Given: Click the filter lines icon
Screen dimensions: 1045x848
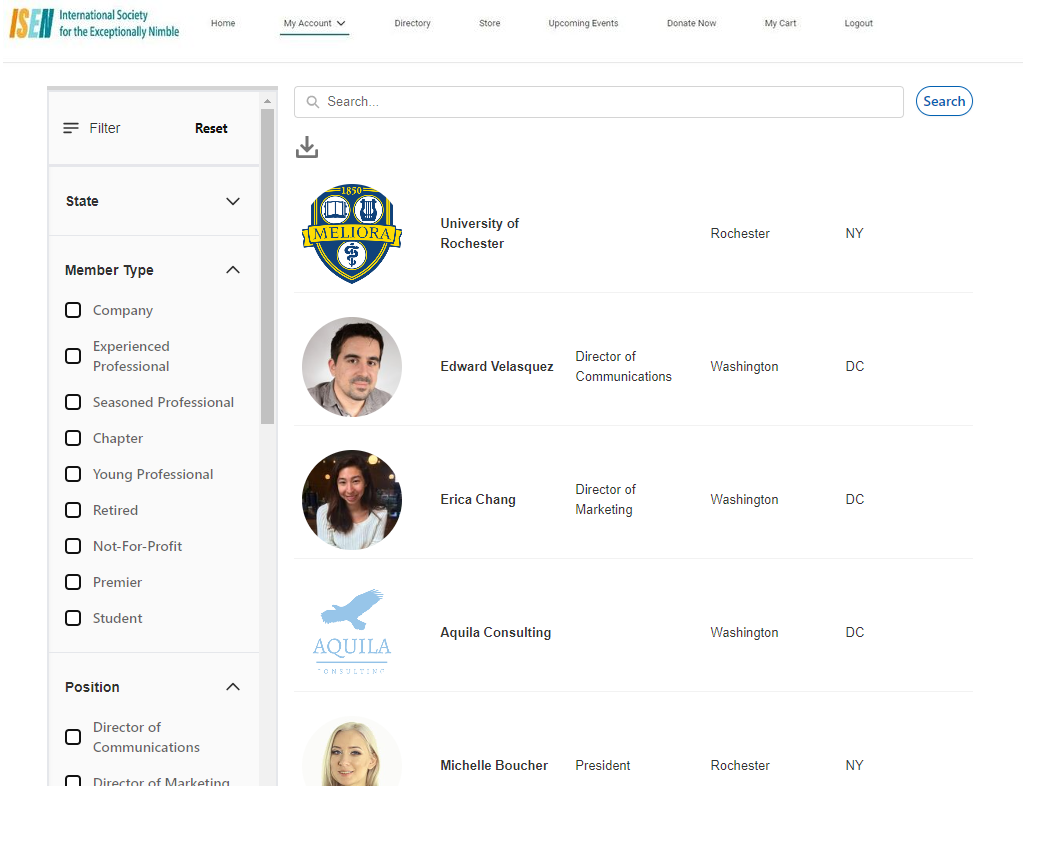Looking at the screenshot, I should [x=71, y=128].
